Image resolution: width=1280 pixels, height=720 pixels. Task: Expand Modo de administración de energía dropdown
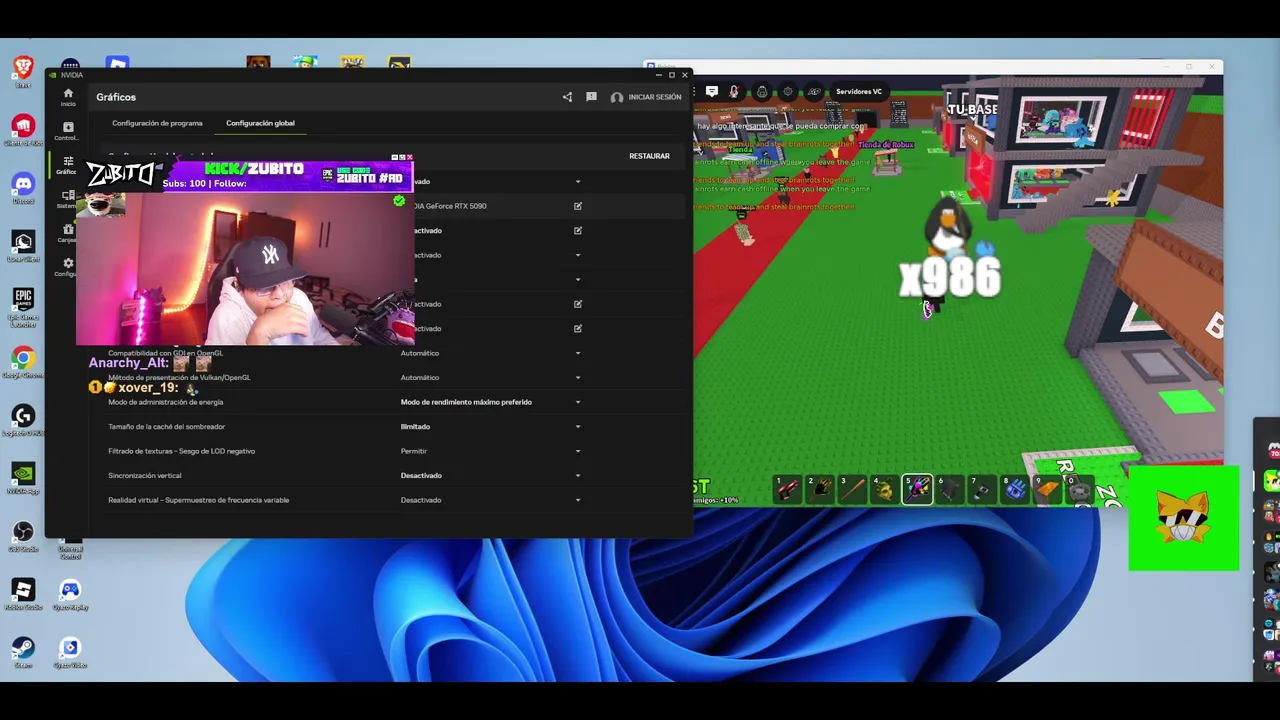(x=578, y=402)
